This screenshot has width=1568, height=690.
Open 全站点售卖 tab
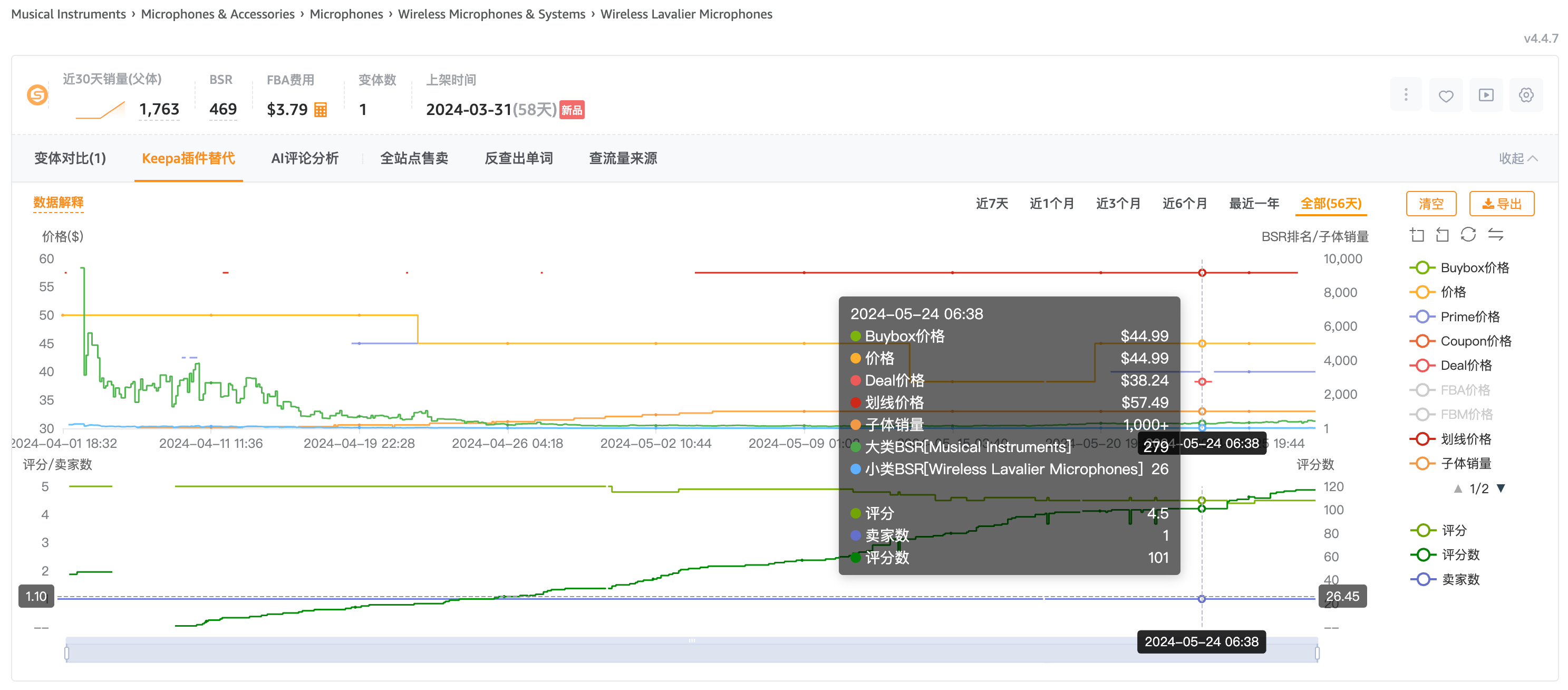[414, 158]
